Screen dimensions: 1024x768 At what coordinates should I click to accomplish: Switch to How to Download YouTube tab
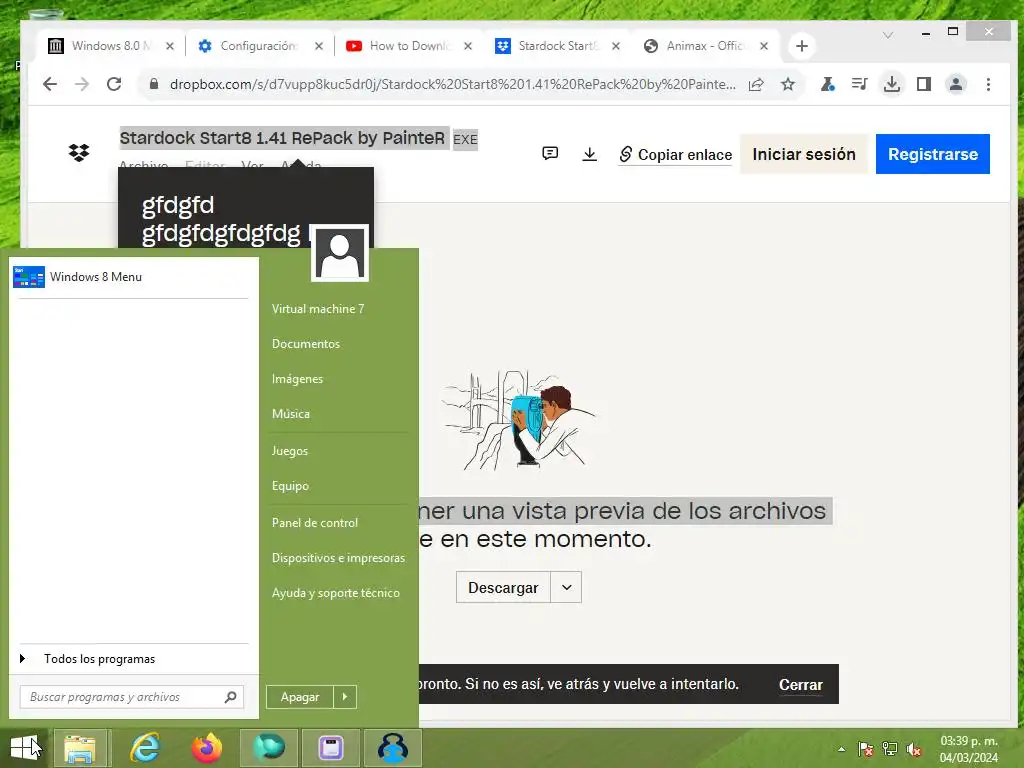point(409,46)
